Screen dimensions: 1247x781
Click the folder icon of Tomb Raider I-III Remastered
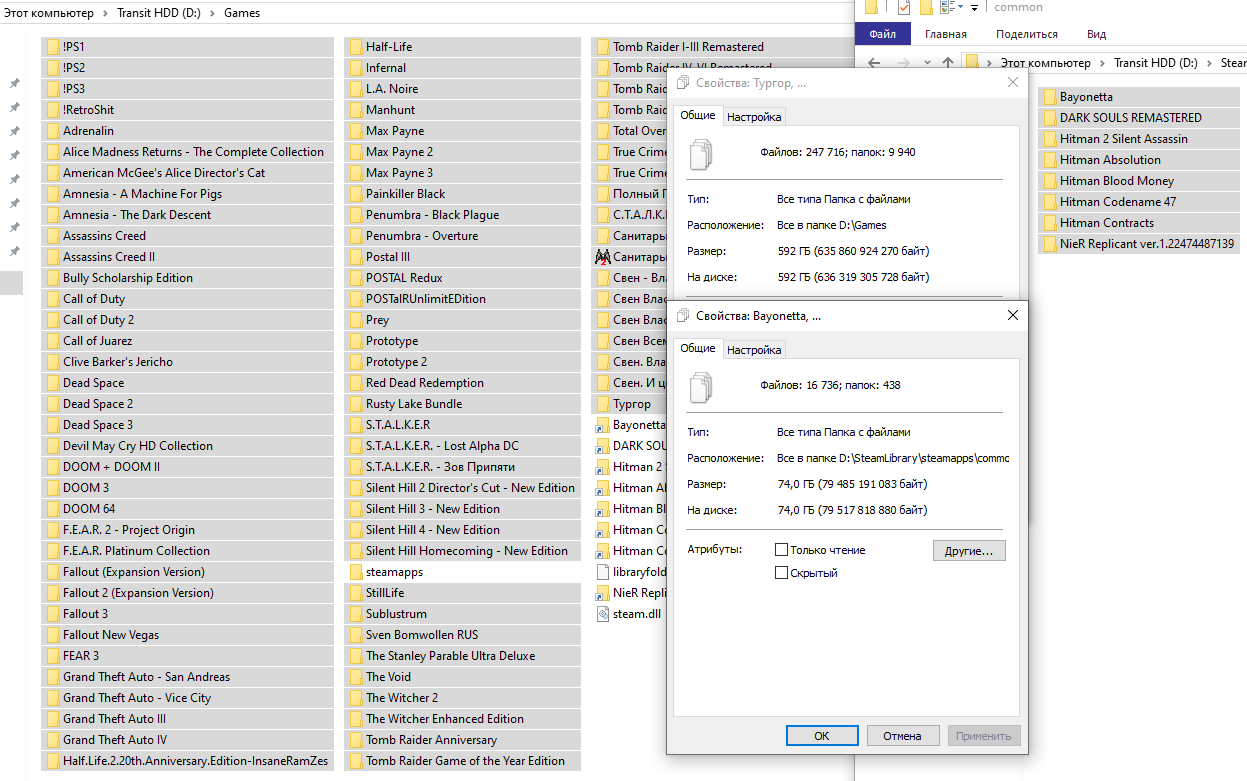coord(602,47)
